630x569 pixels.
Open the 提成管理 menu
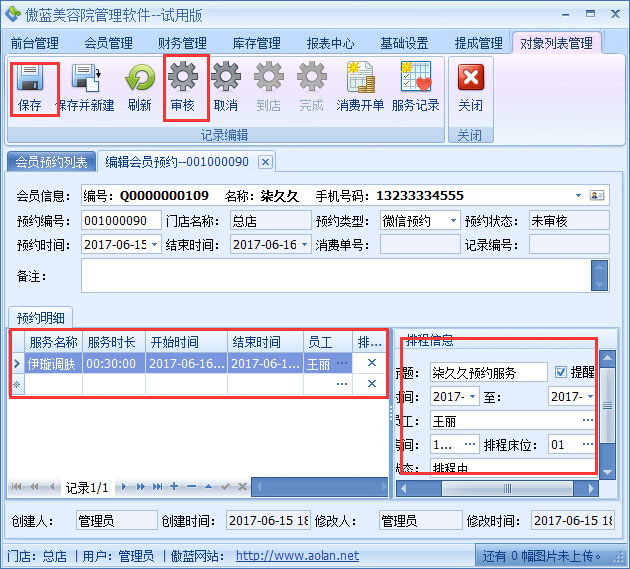479,43
